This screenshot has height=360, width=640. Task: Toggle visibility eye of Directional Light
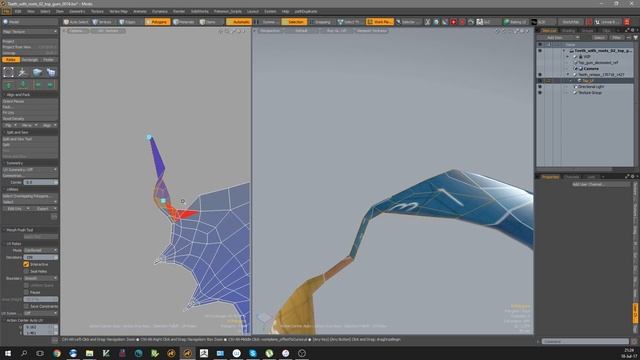click(x=540, y=87)
